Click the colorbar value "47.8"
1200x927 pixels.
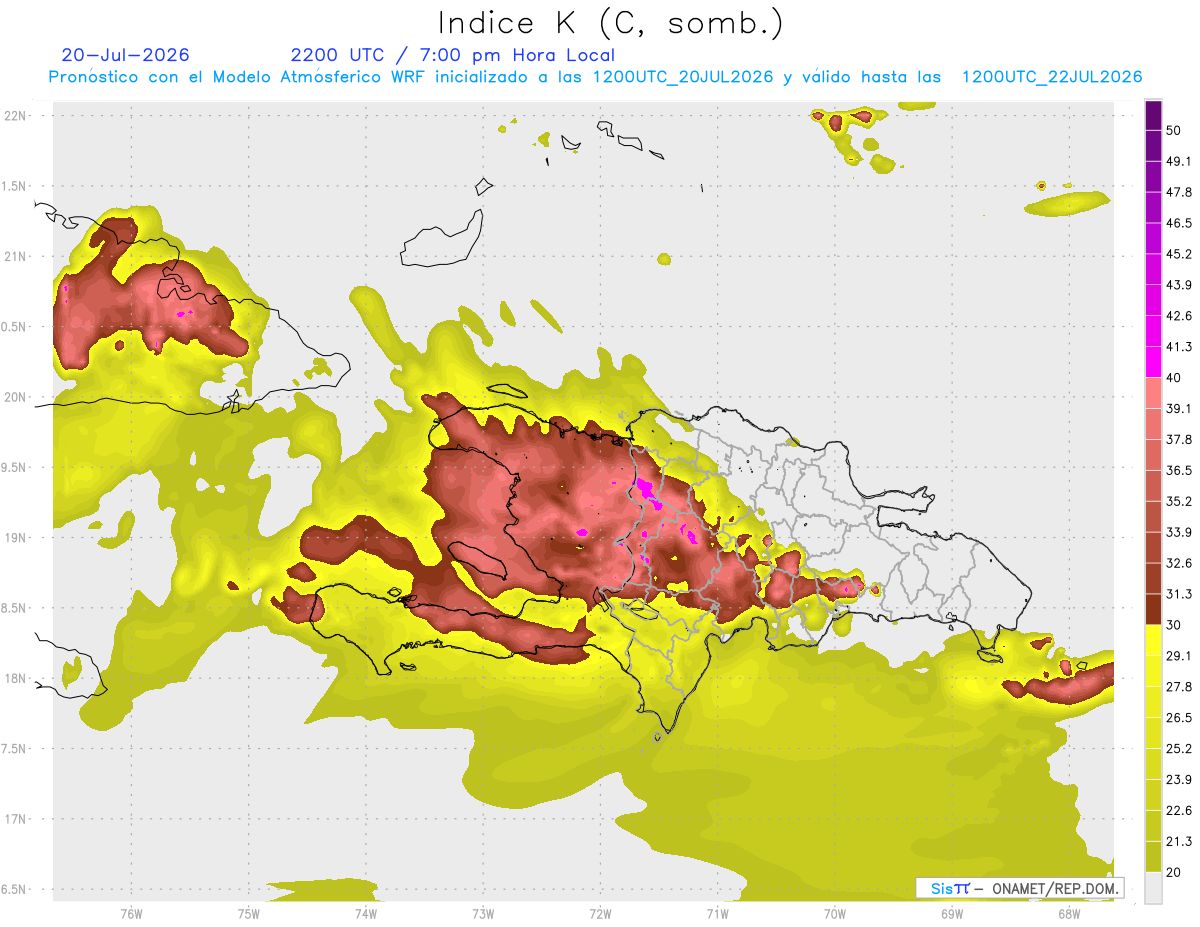click(1179, 193)
